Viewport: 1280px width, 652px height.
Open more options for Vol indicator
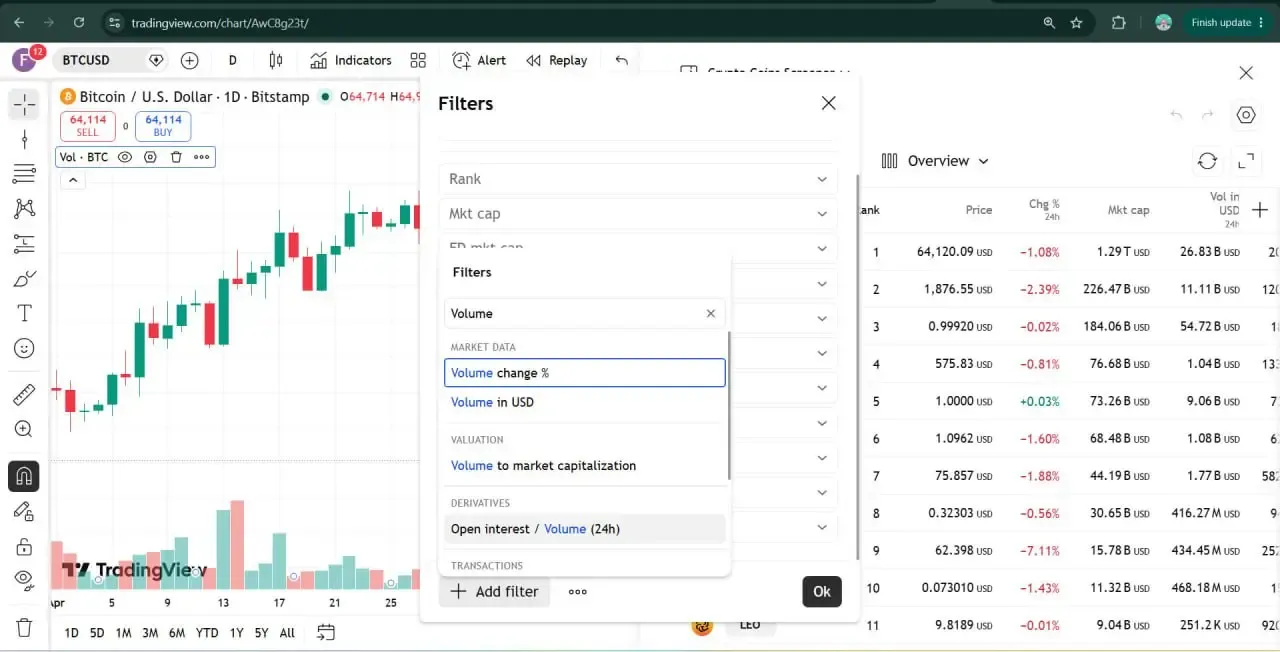point(201,157)
